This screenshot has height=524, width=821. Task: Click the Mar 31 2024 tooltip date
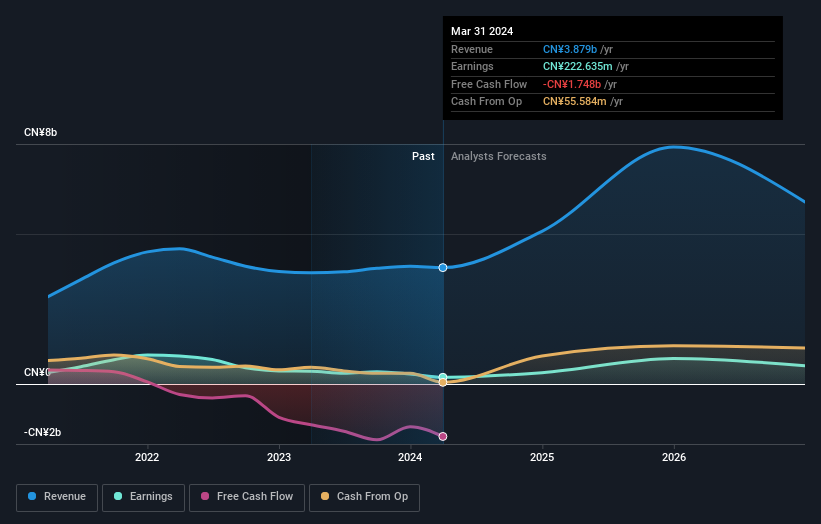pos(482,31)
